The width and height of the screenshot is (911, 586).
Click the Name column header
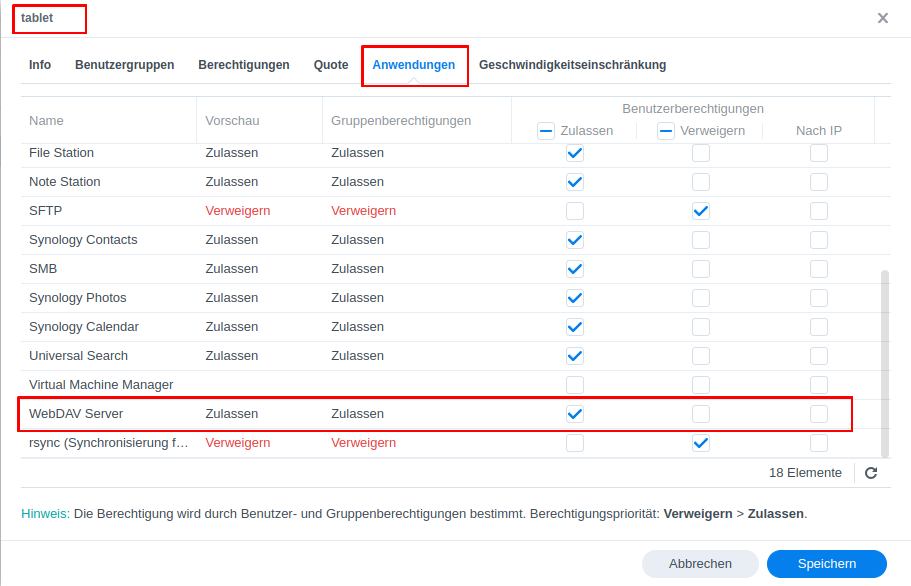pos(46,121)
